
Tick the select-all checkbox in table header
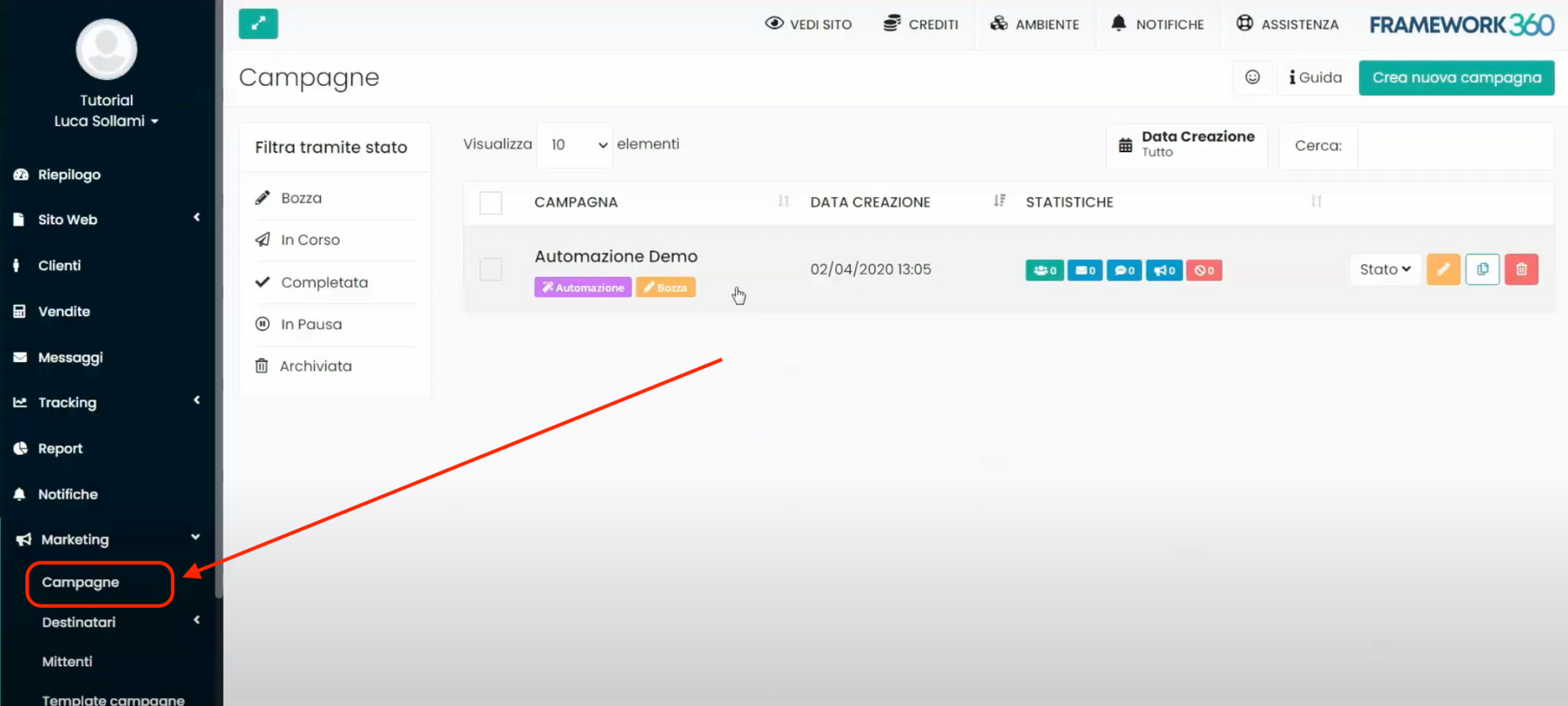[x=491, y=203]
